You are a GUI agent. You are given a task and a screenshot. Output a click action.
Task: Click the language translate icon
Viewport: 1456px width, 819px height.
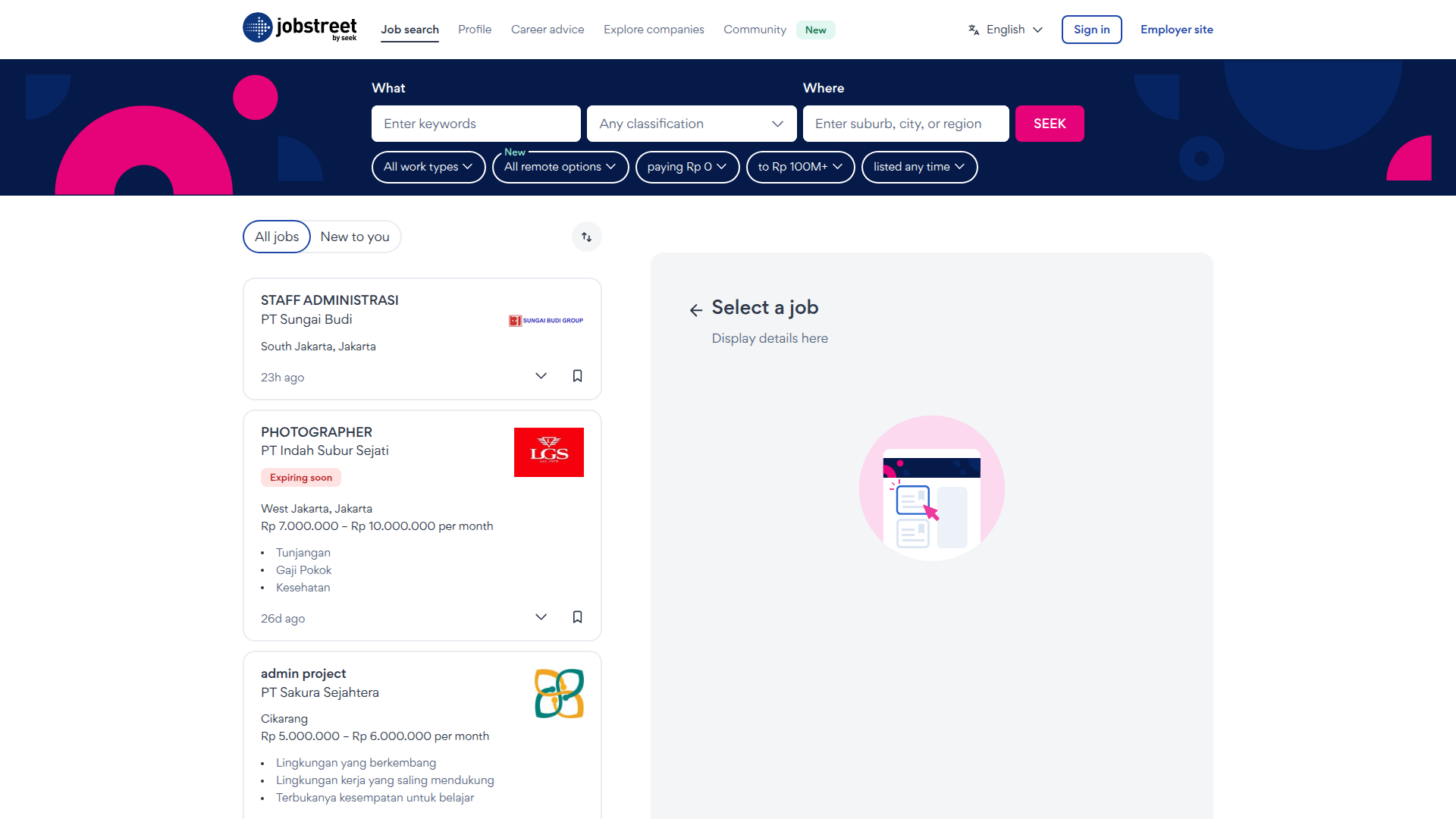pos(974,30)
